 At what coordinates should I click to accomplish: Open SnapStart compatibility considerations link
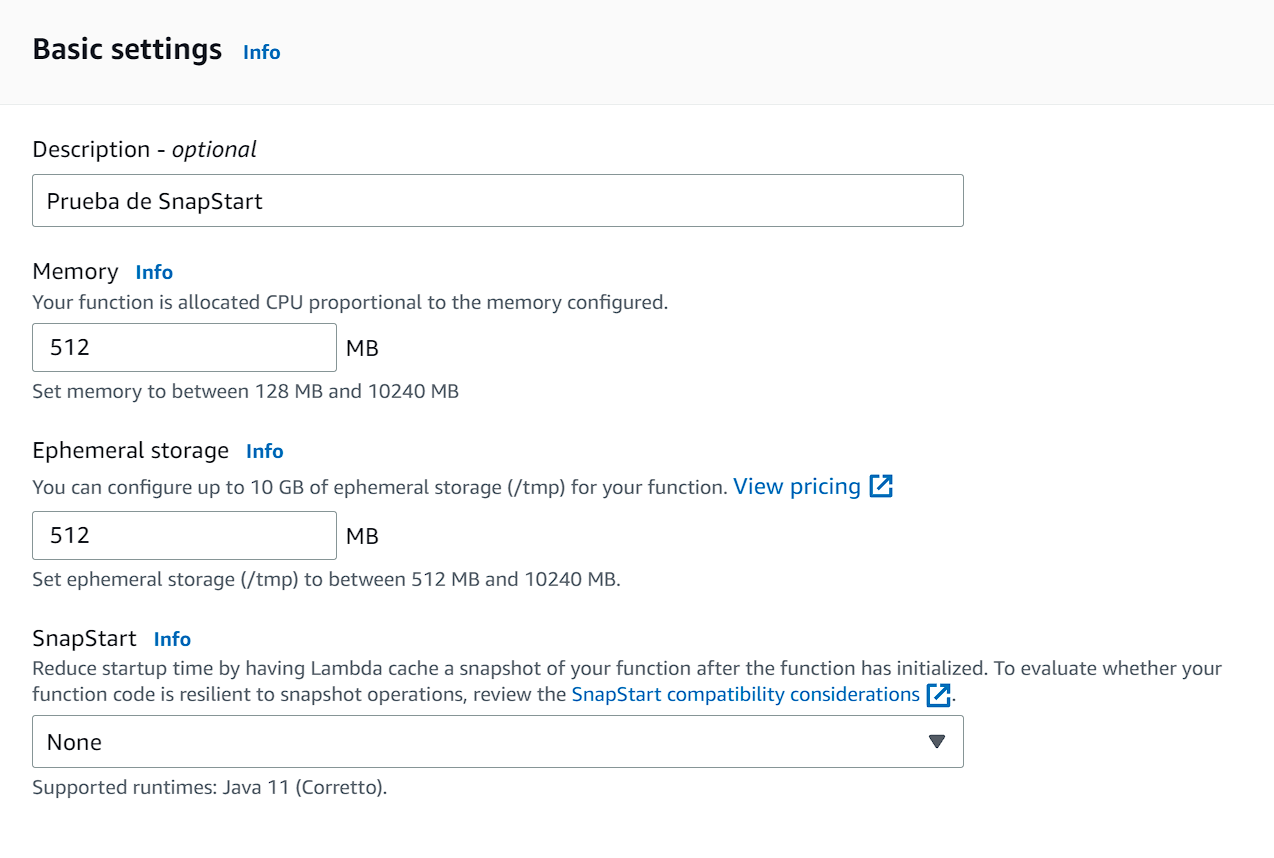tap(745, 695)
